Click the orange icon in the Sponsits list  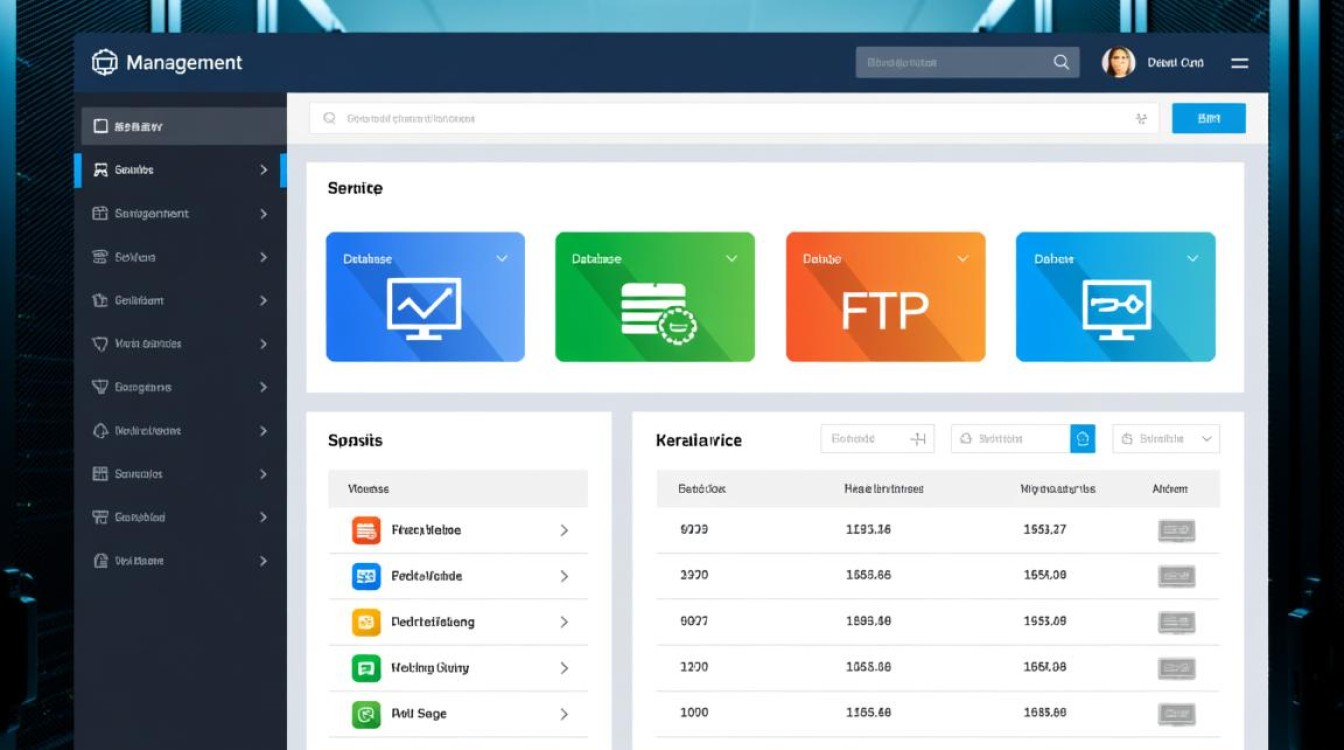coord(366,530)
